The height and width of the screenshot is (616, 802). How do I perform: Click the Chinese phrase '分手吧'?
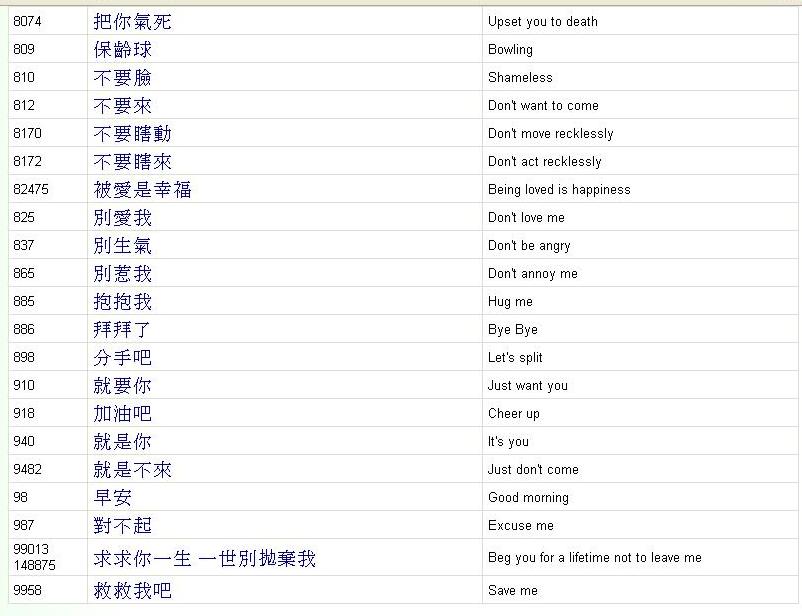pos(123,358)
